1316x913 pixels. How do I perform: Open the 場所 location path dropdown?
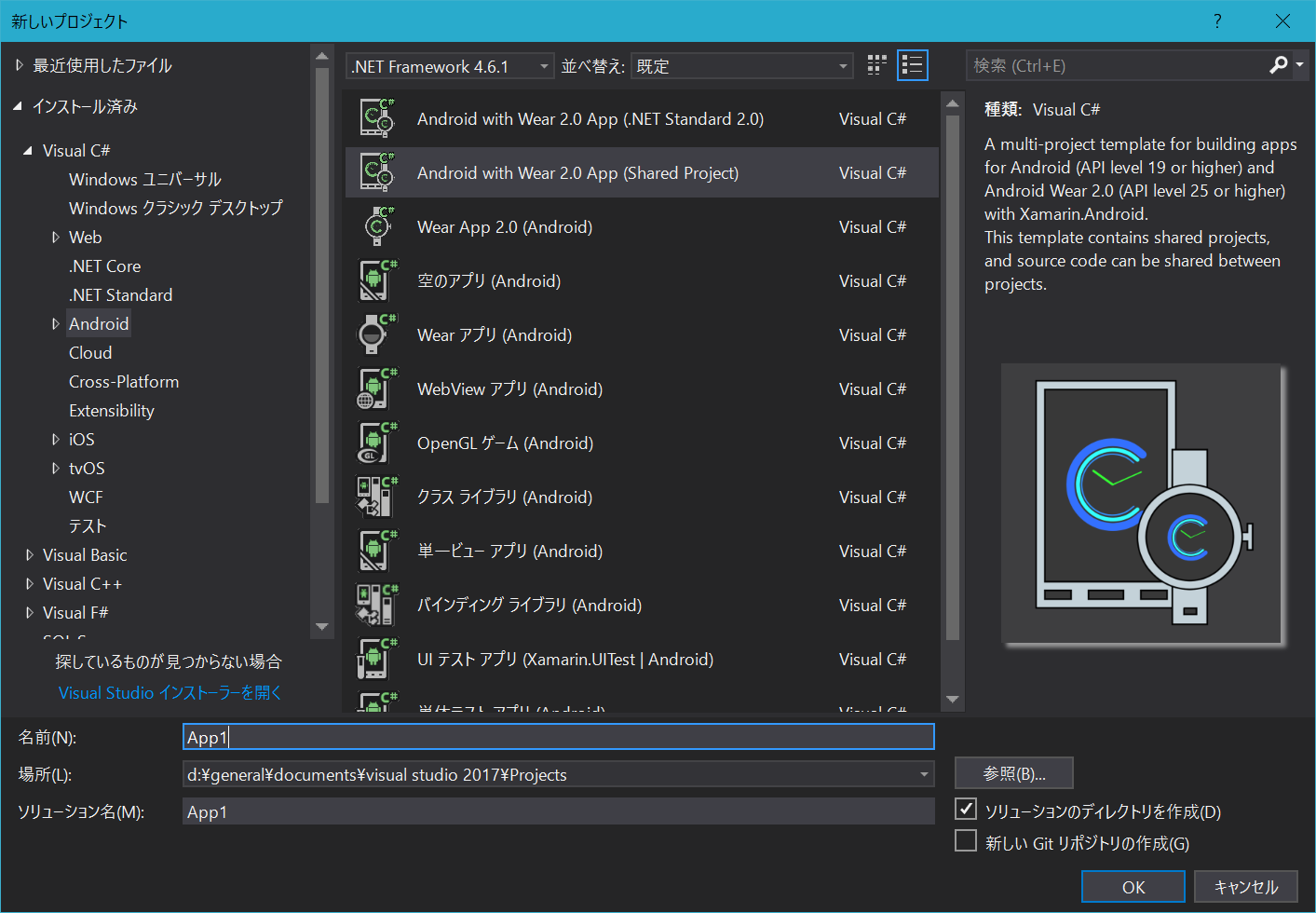point(924,774)
